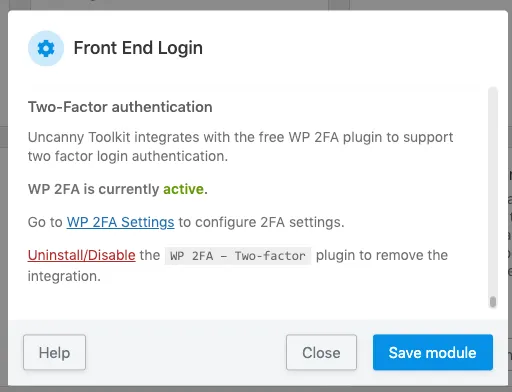Click the scrollbar thumb at the bottom of the track
512x392 pixels.
pyautogui.click(x=493, y=302)
